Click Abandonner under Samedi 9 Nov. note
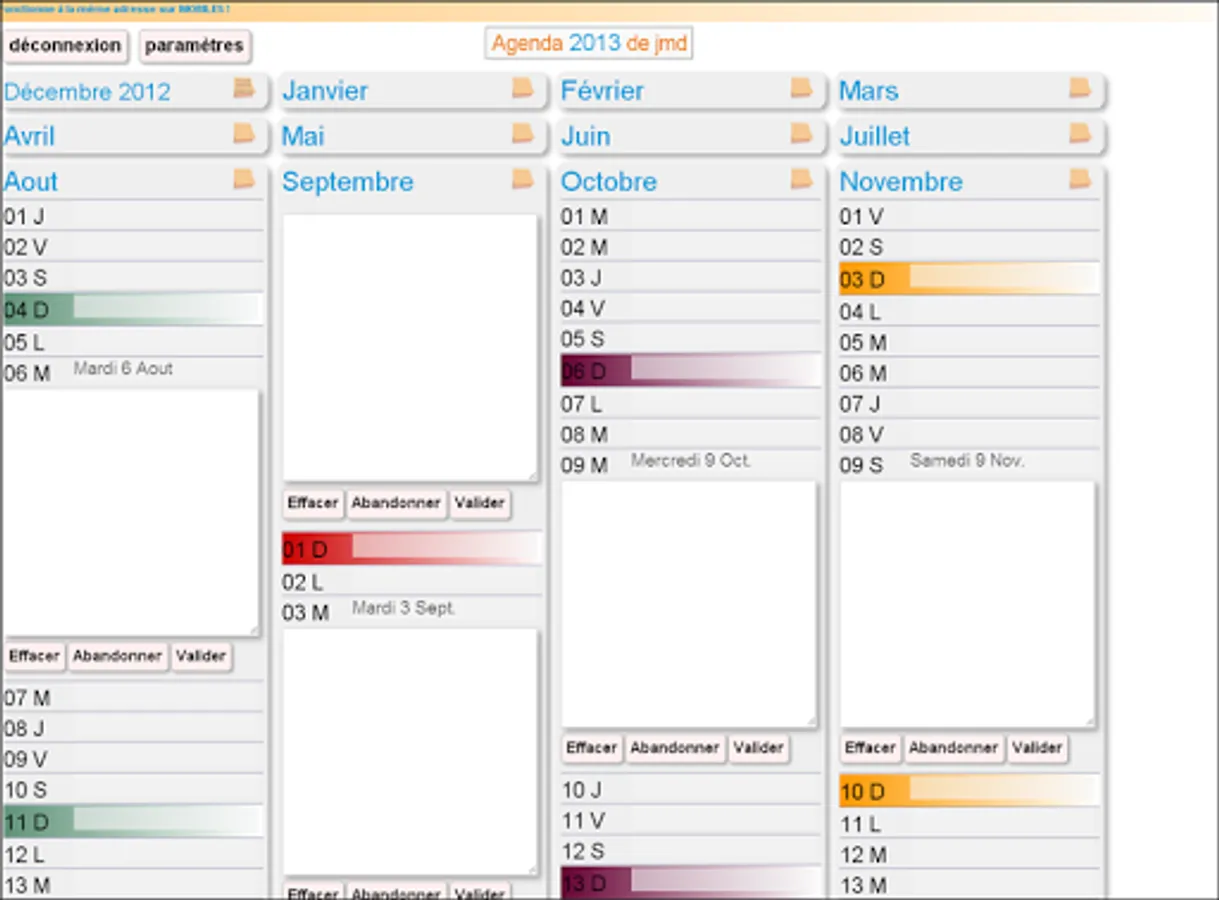 point(954,749)
